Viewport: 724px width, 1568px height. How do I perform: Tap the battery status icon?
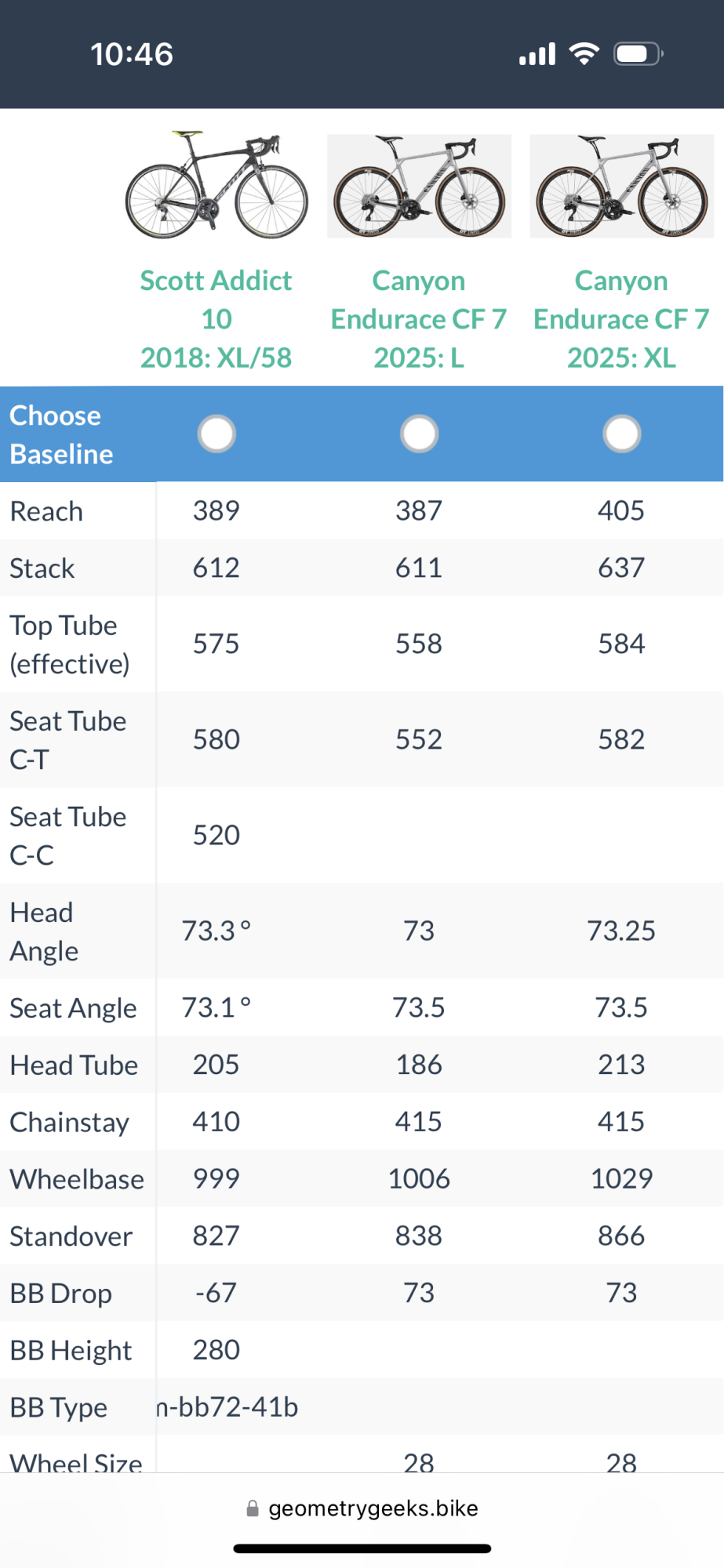point(637,53)
